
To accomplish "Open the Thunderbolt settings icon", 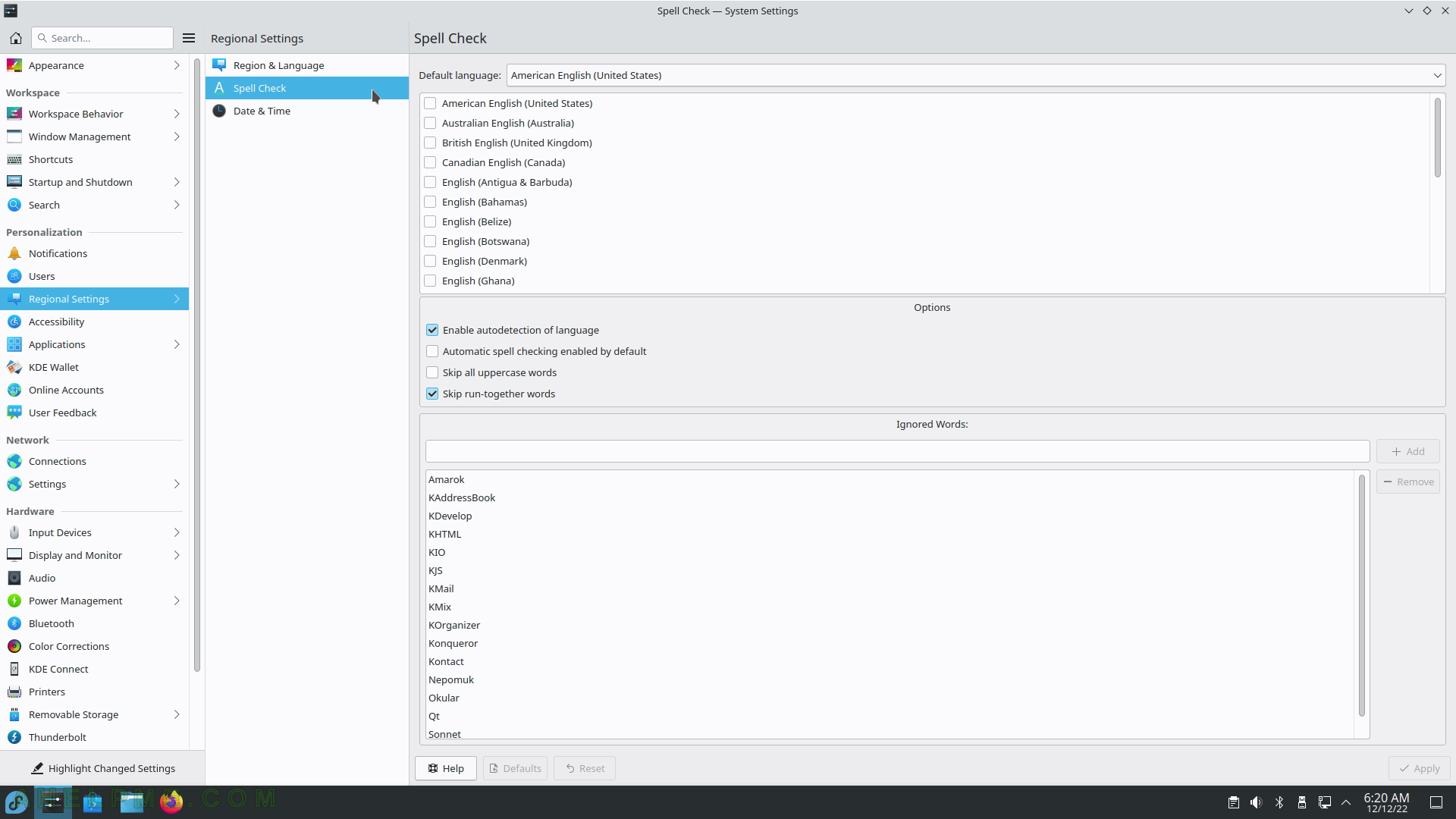I will (x=14, y=737).
